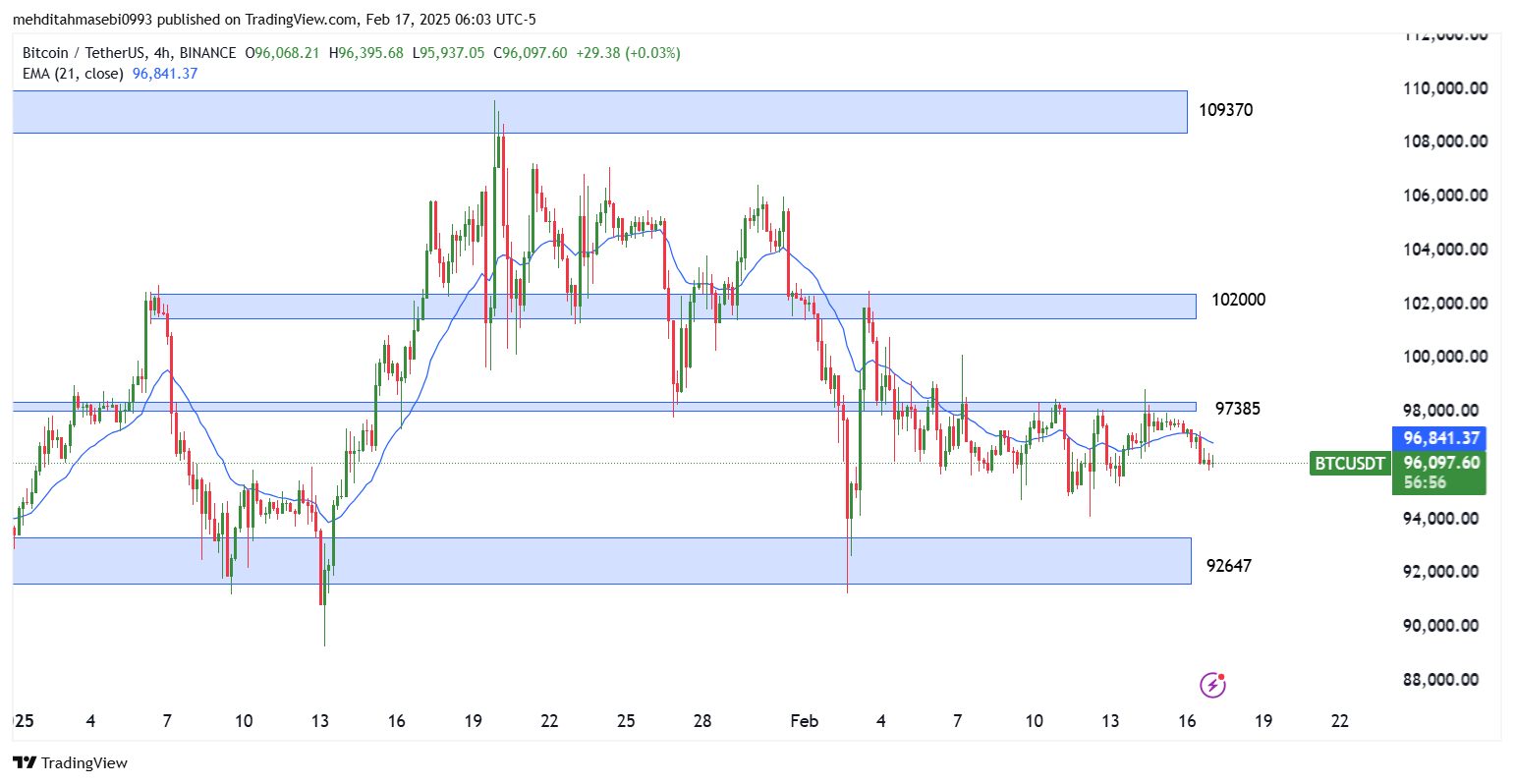
Task: Click the 90,000.00 price axis label
Action: click(1441, 626)
